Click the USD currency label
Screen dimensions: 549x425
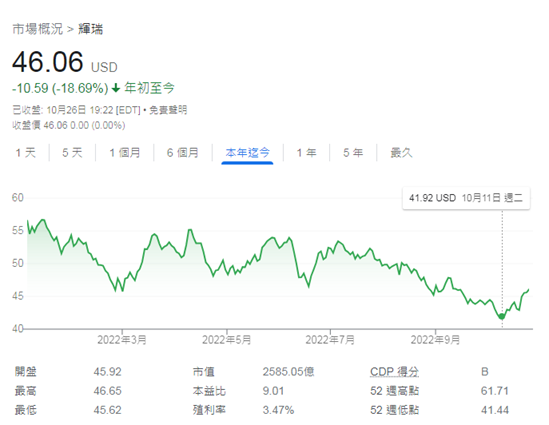[104, 67]
